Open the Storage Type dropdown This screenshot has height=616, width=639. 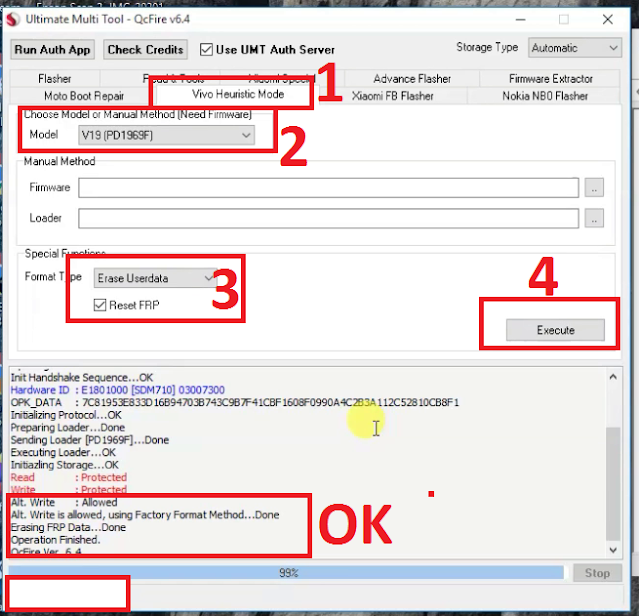tap(575, 48)
